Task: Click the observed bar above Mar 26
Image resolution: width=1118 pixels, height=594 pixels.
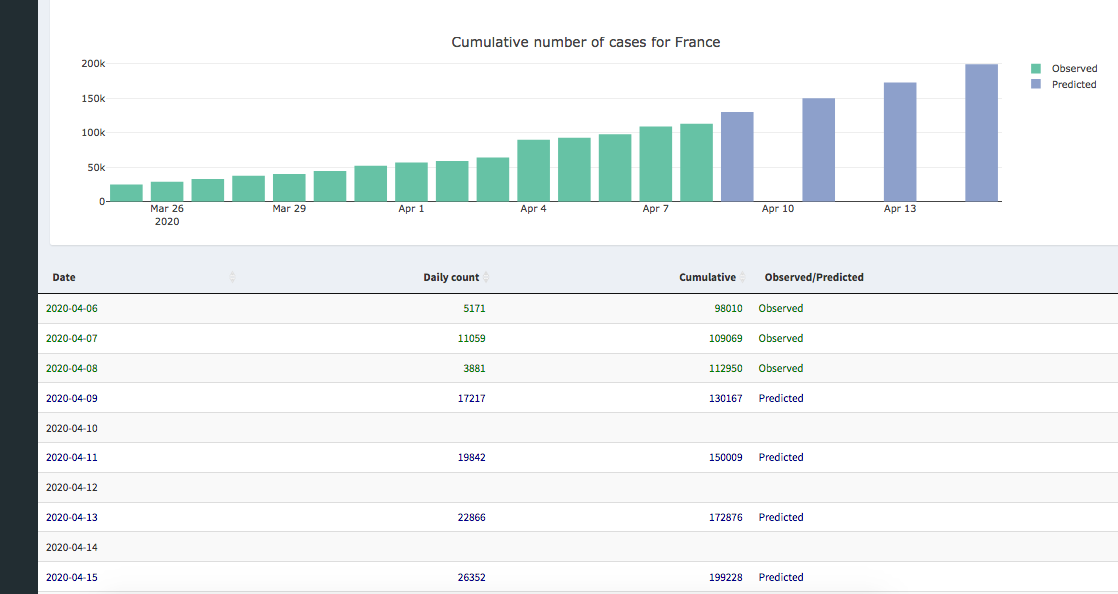Action: pos(167,191)
